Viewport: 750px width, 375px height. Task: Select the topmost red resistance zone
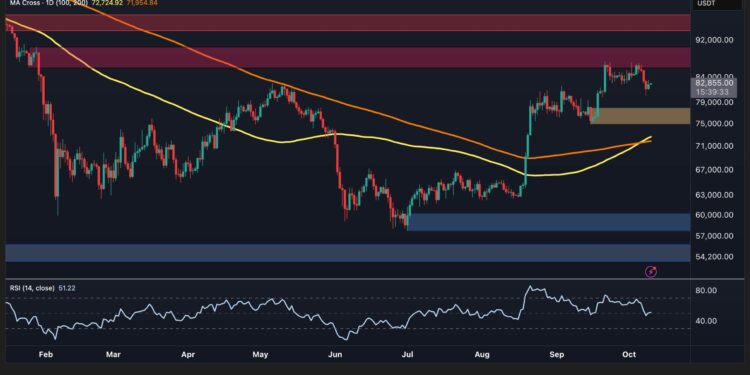tap(348, 22)
